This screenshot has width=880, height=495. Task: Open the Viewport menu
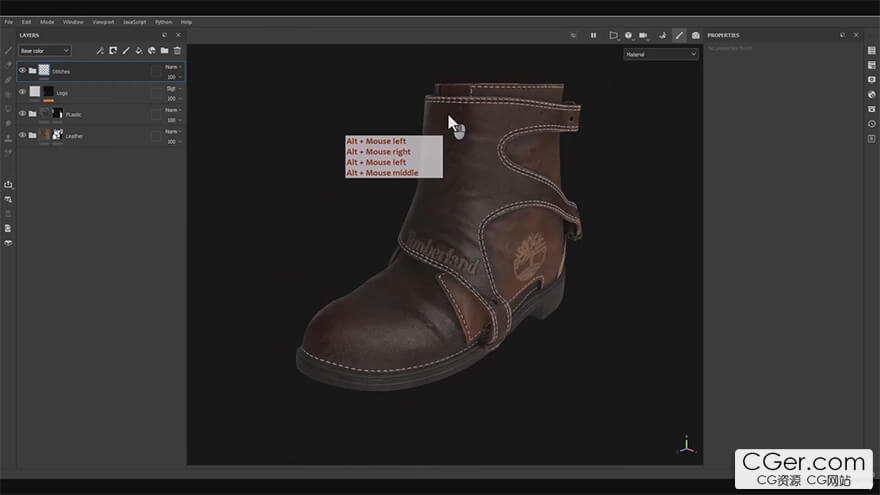103,22
